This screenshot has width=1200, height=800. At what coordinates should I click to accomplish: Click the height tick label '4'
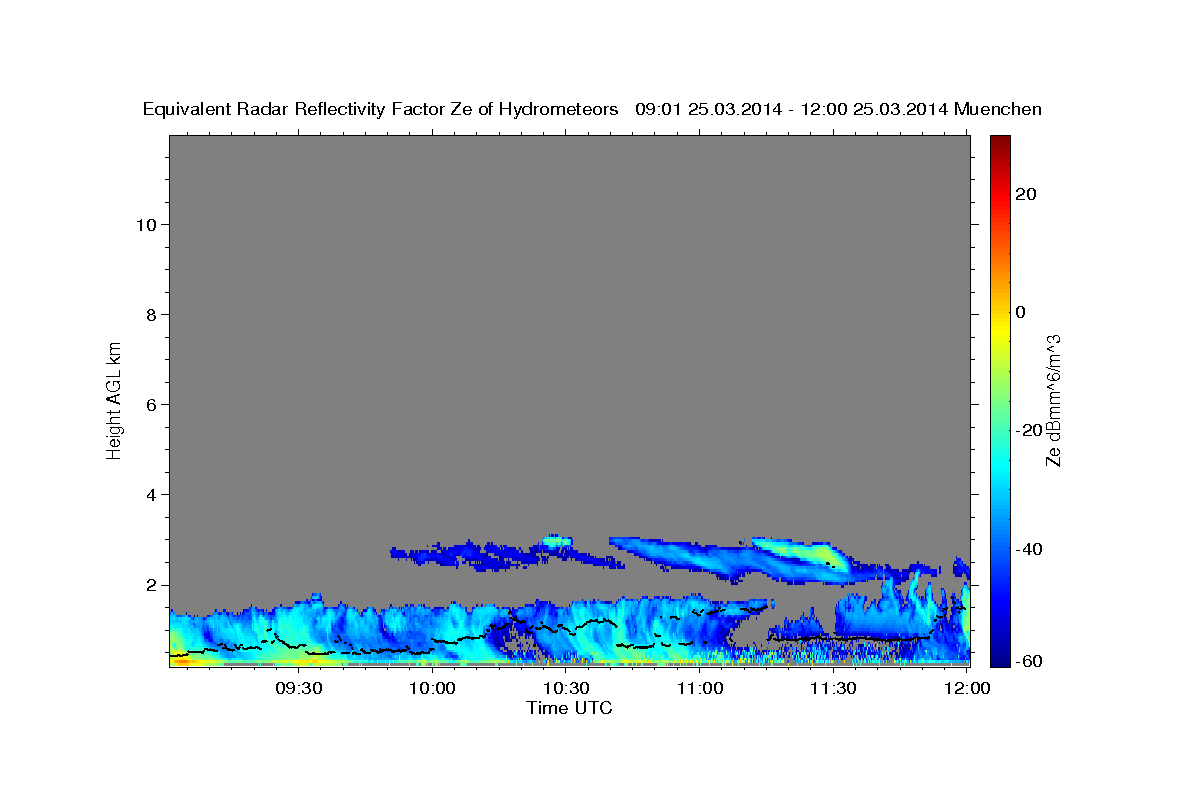149,494
